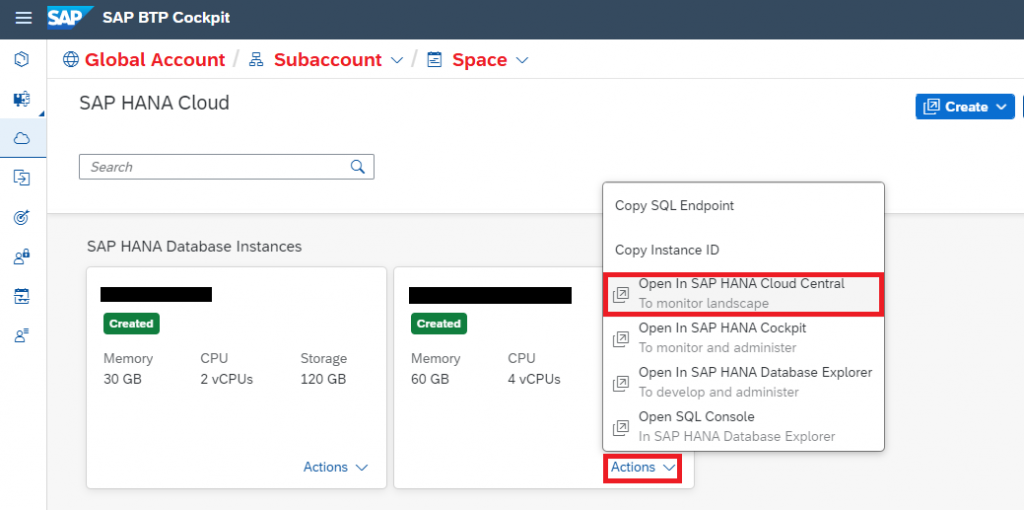Choose Copy SQL Endpoint from menu
Screen dimensions: 1024x510
click(675, 206)
